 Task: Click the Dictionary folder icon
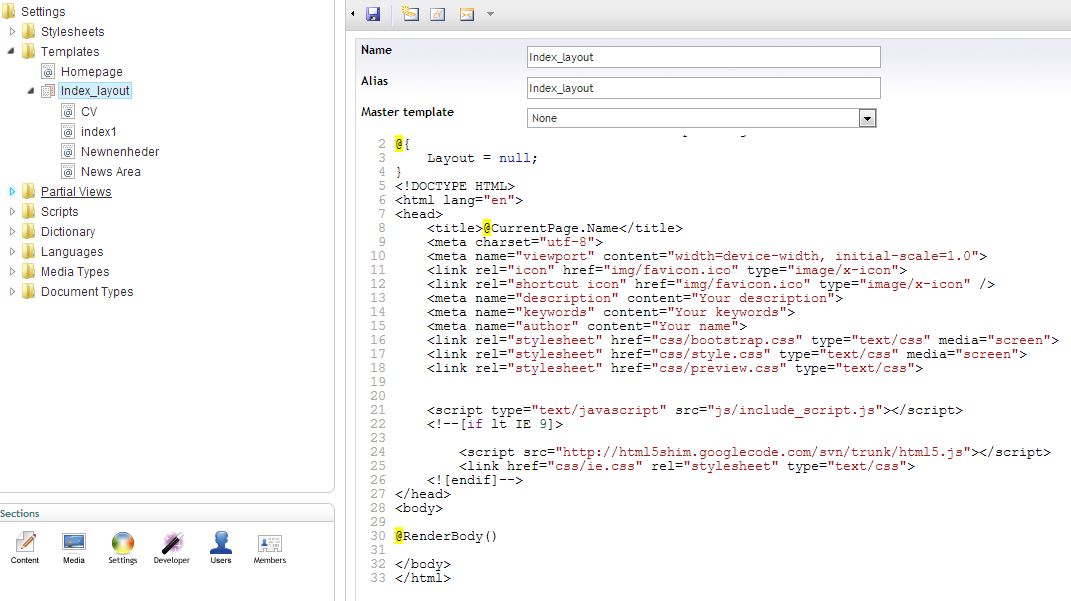28,232
